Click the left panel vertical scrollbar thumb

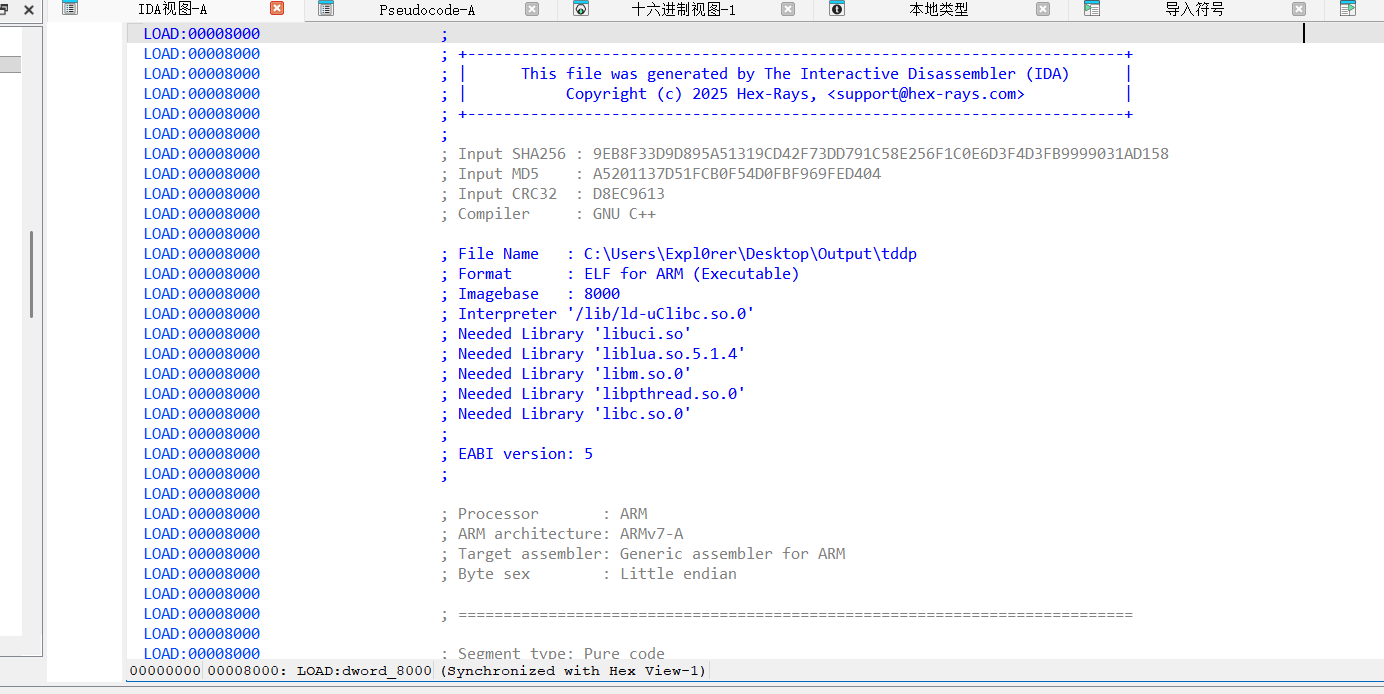point(31,274)
